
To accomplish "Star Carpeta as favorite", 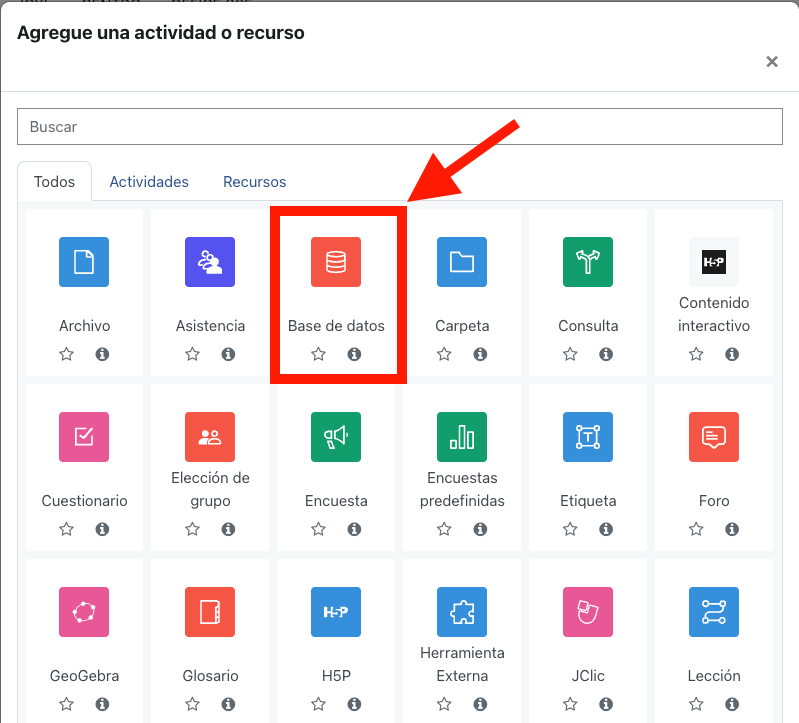I will [x=444, y=354].
